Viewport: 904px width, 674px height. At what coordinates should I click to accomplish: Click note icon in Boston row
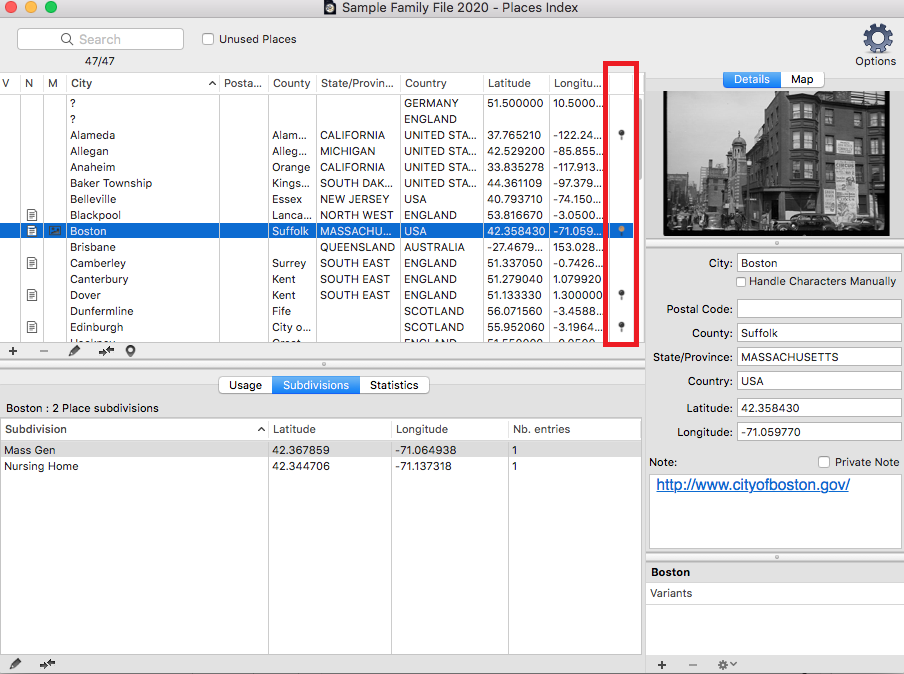pos(32,231)
